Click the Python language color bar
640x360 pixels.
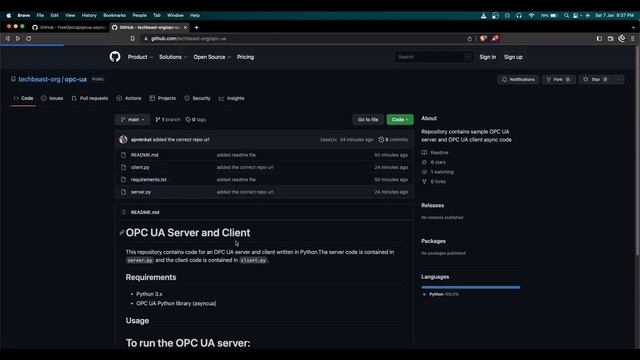[471, 287]
